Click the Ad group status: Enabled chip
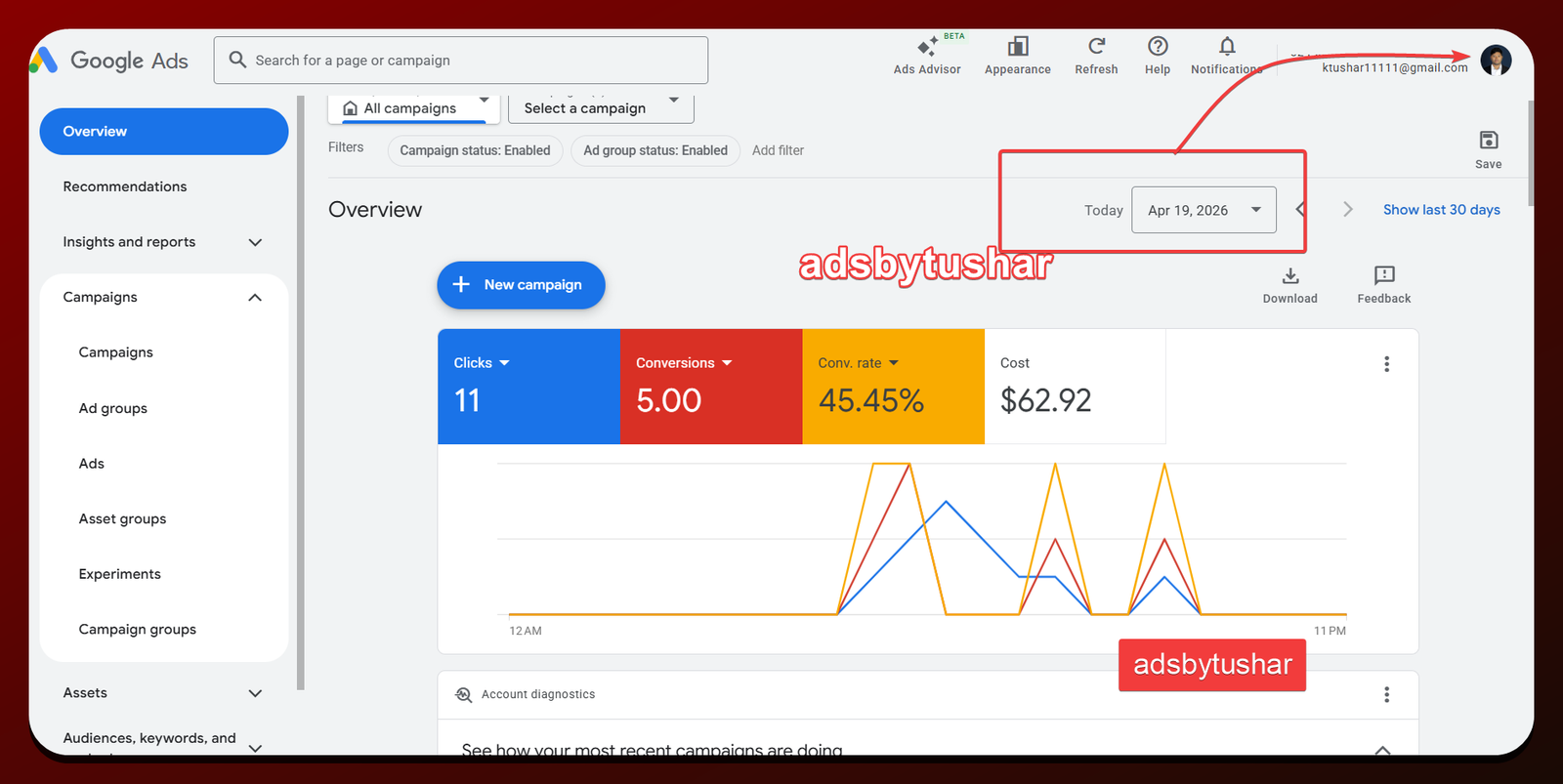The image size is (1563, 784). [655, 150]
